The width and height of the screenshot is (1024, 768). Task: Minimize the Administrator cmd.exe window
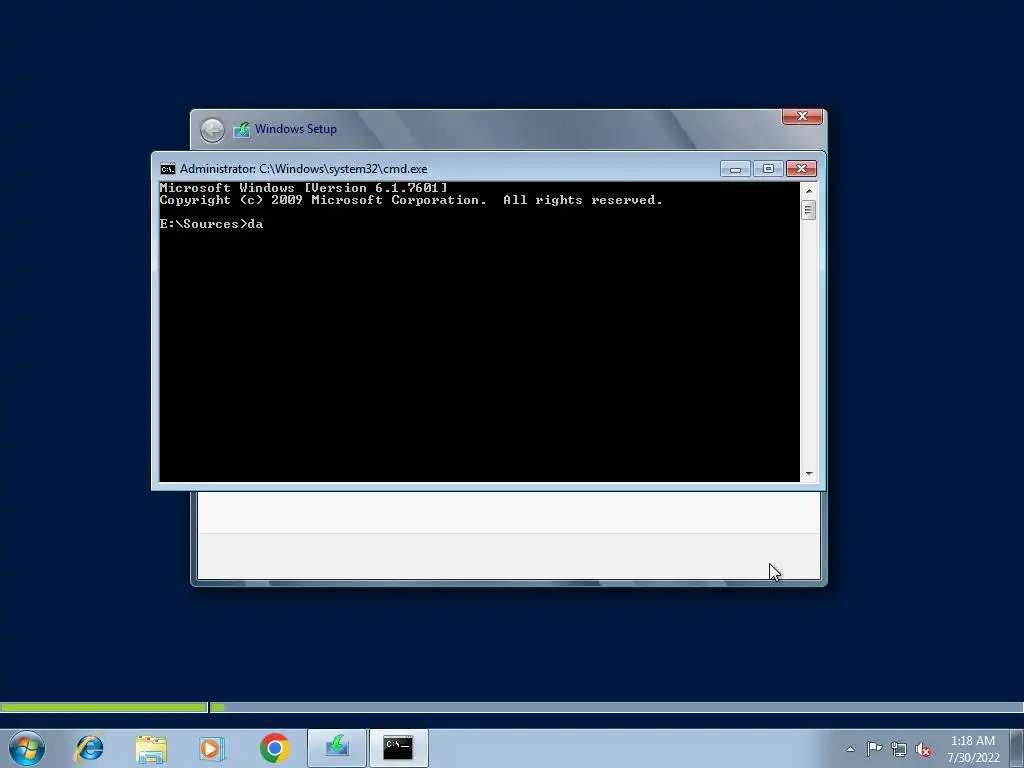coord(735,169)
